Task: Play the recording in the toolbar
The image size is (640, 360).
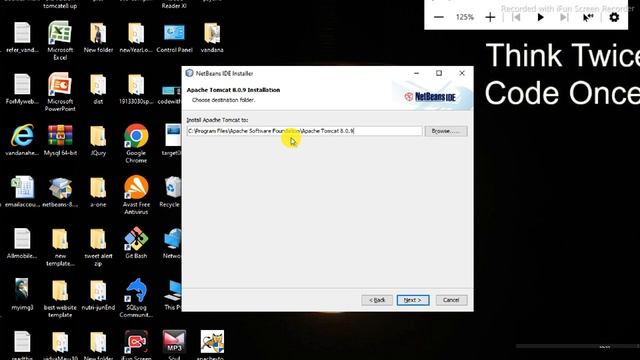Action: pos(540,17)
